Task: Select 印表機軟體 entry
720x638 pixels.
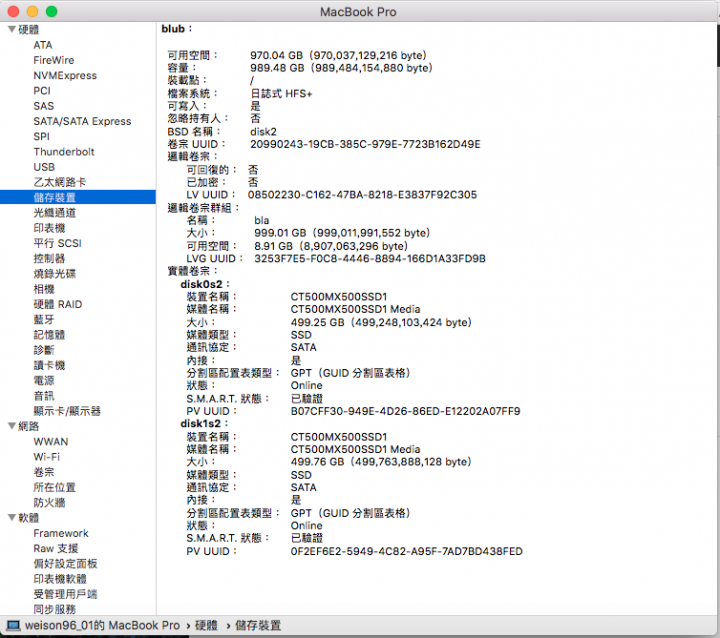Action: [60, 579]
